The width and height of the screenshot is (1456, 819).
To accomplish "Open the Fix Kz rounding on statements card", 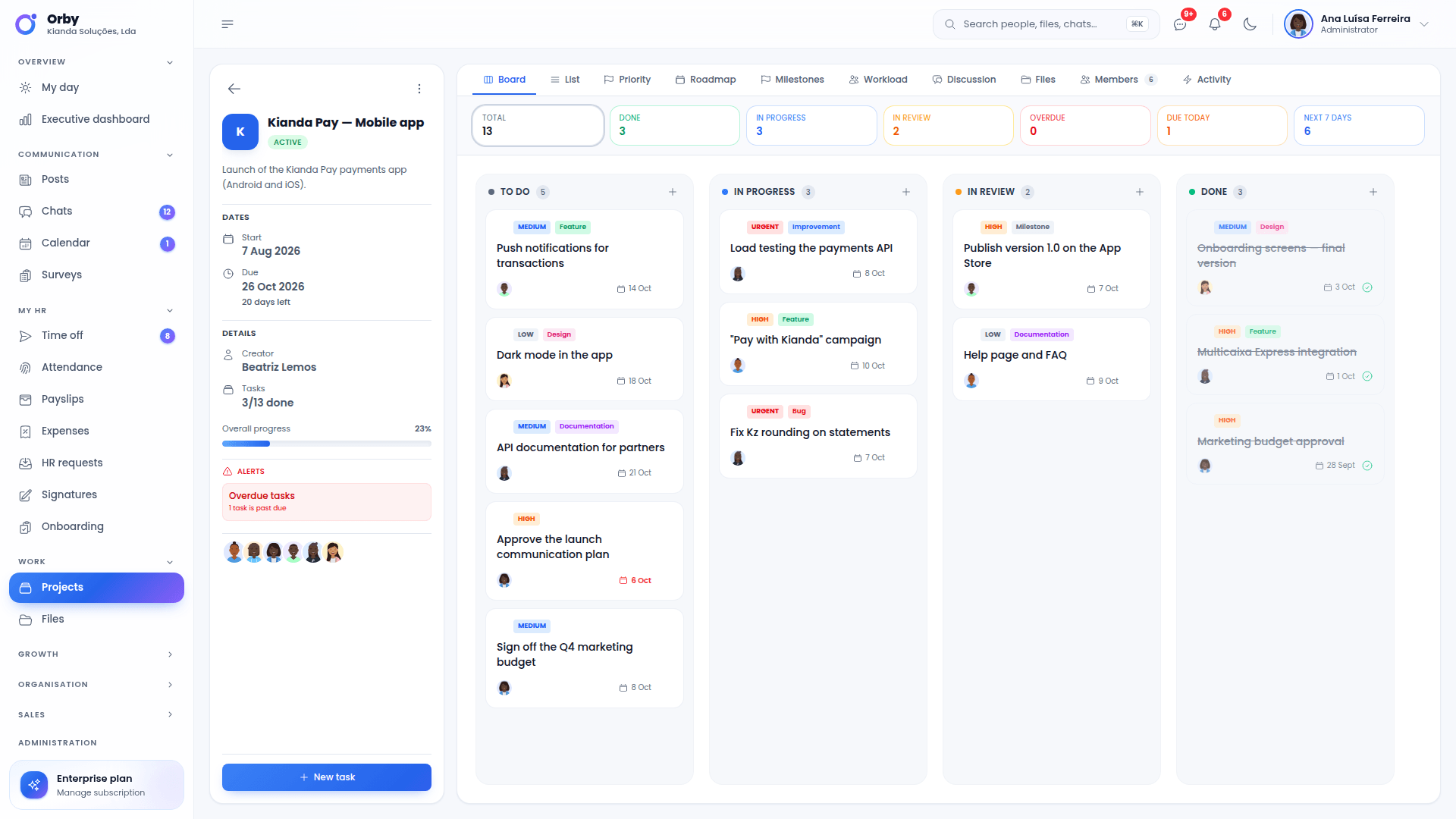I will 817,436.
